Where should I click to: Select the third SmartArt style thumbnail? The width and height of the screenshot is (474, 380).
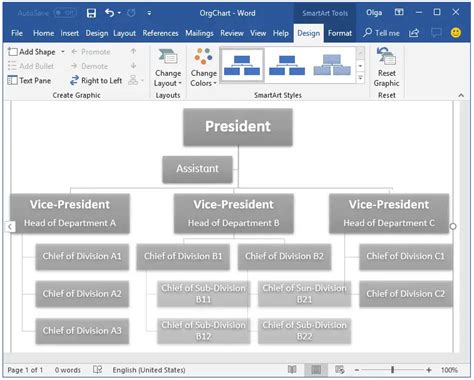[x=332, y=65]
